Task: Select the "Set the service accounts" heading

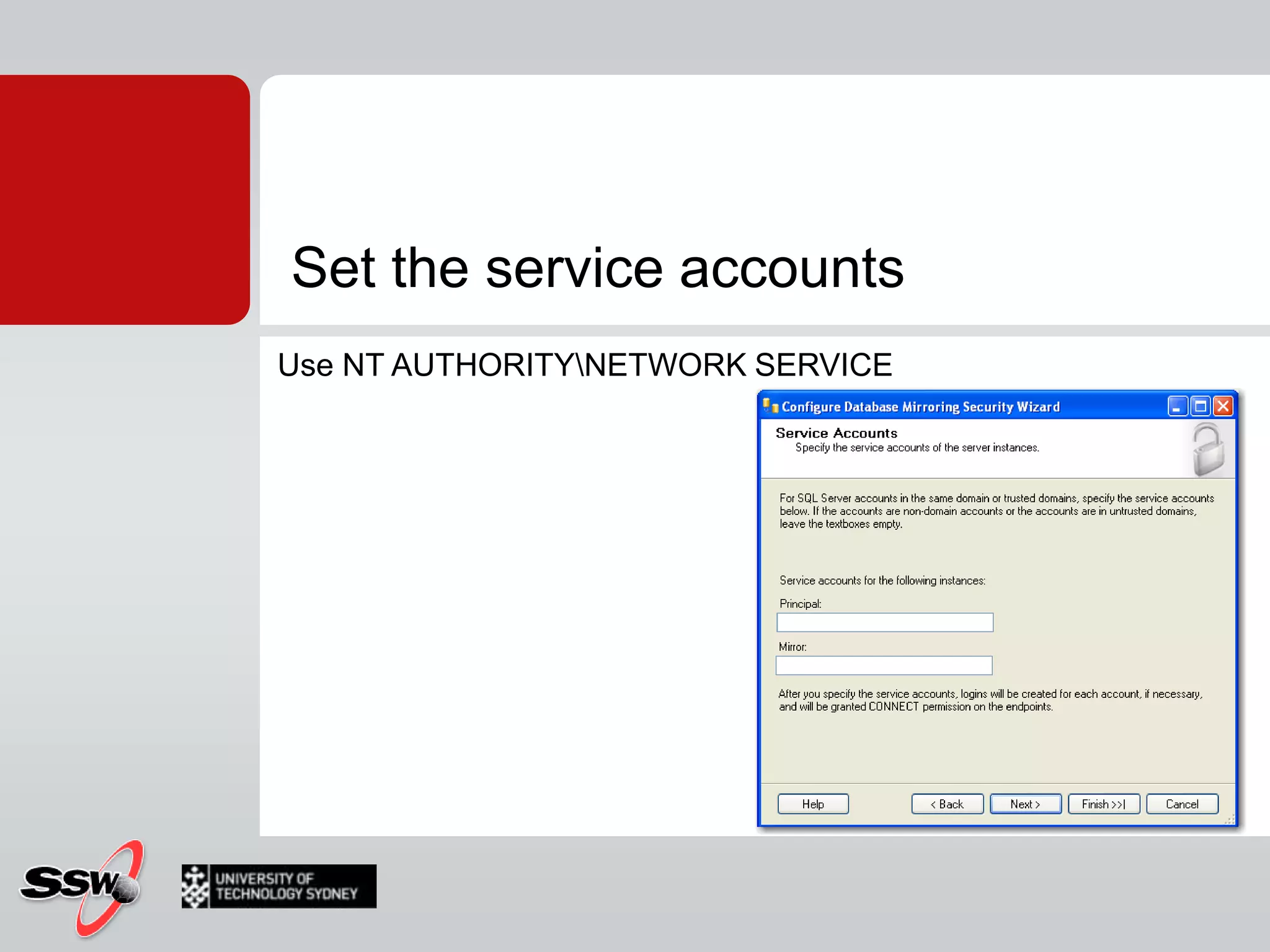Action: [x=597, y=268]
